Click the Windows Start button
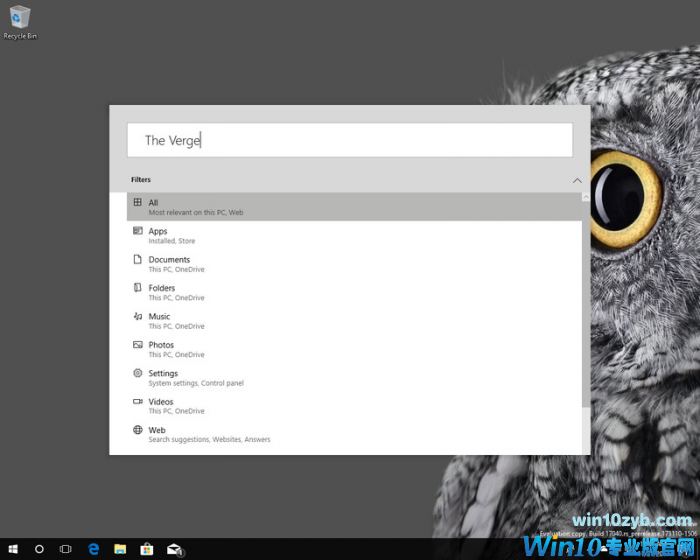Viewport: 700px width, 560px height. [13, 549]
